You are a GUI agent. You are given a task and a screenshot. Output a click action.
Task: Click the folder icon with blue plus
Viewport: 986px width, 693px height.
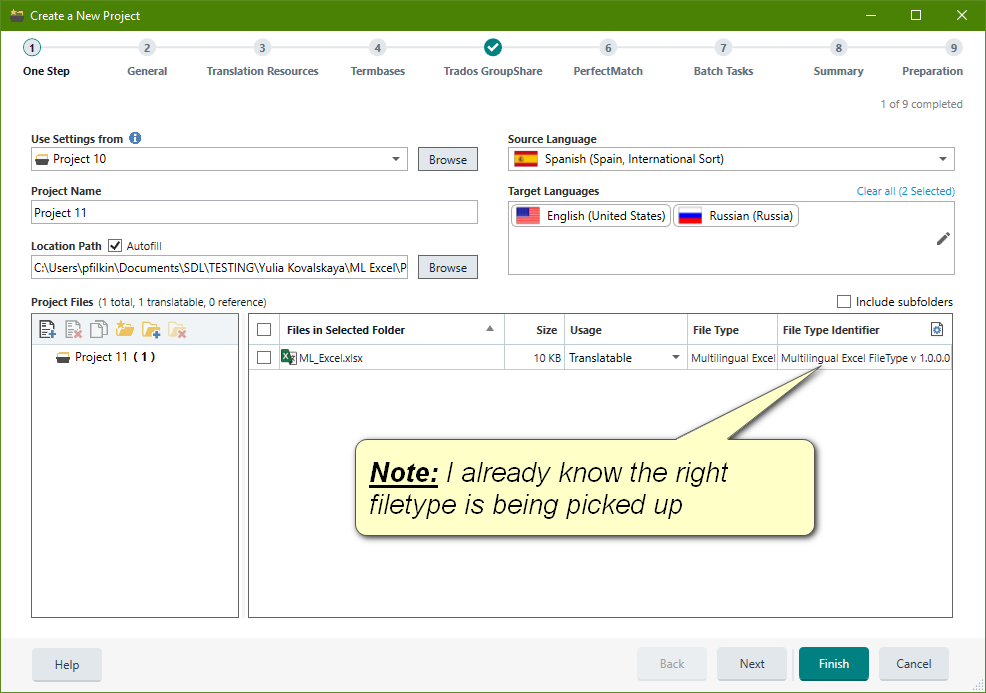(151, 329)
